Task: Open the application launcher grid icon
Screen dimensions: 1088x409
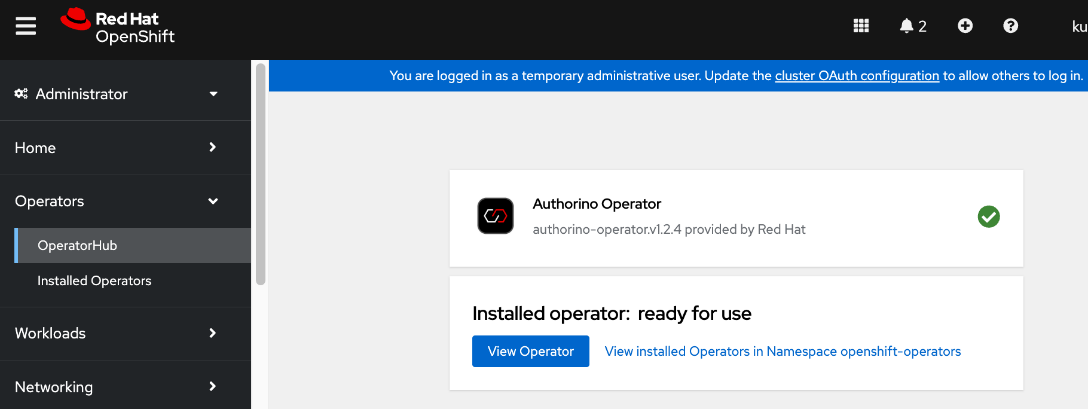Action: coord(860,26)
